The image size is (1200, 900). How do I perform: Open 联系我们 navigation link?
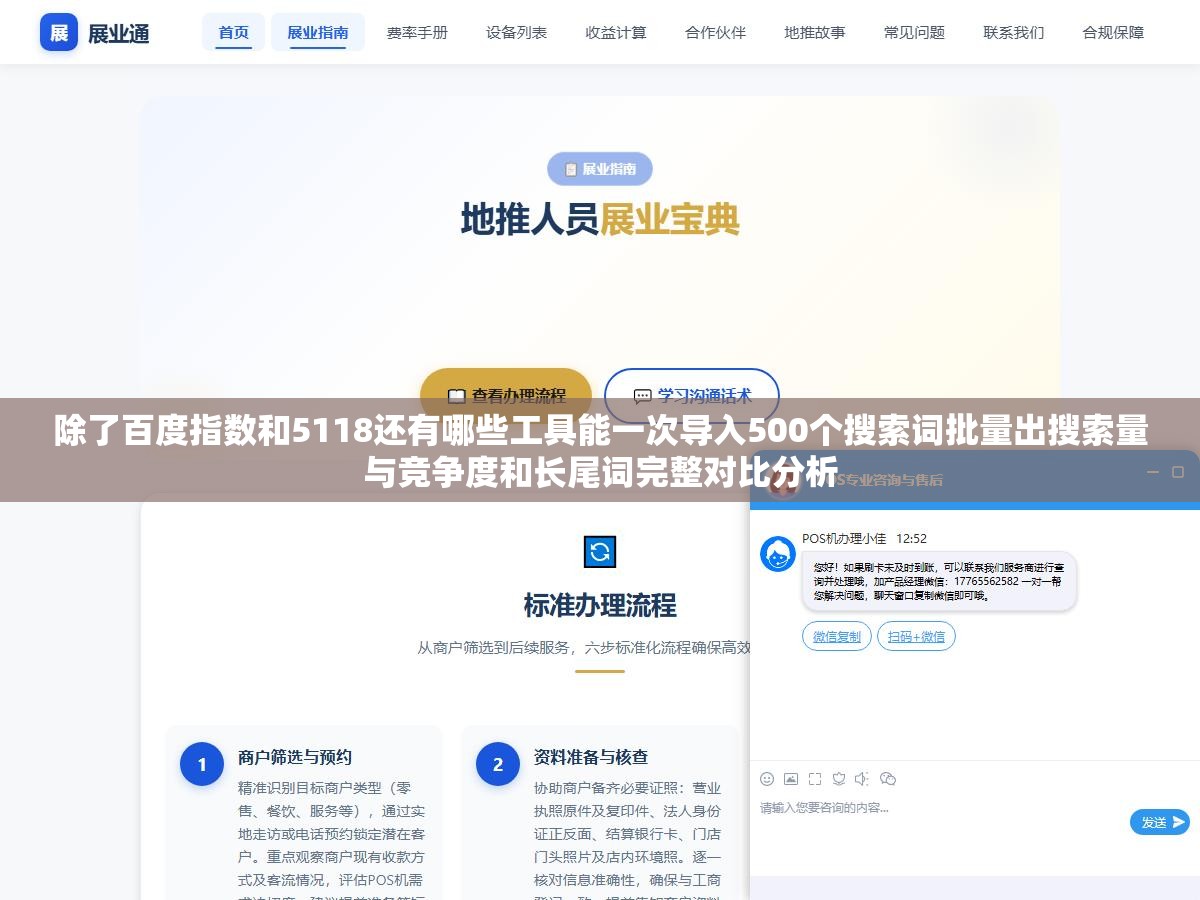tap(1014, 32)
